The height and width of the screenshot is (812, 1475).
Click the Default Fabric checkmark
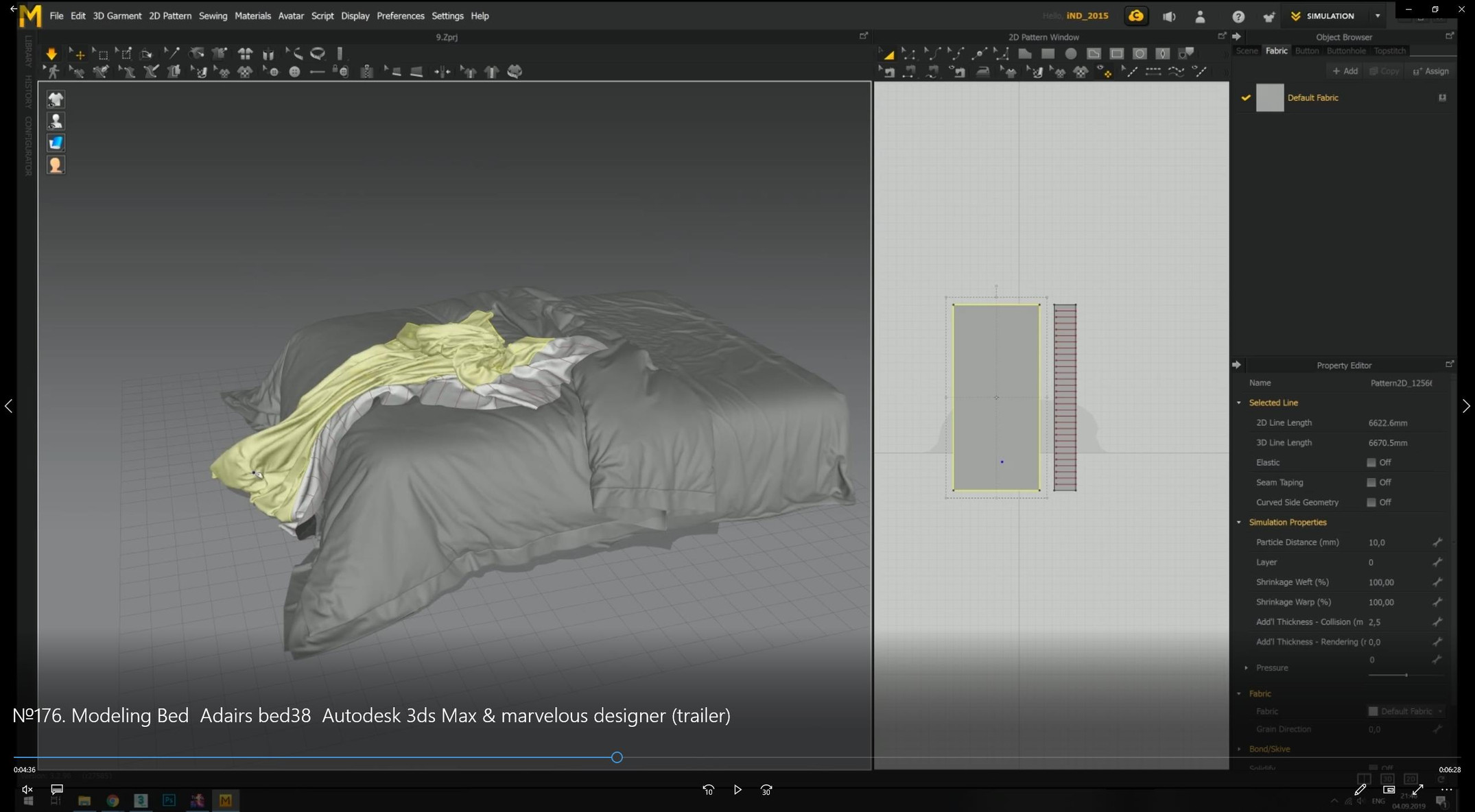pos(1245,98)
